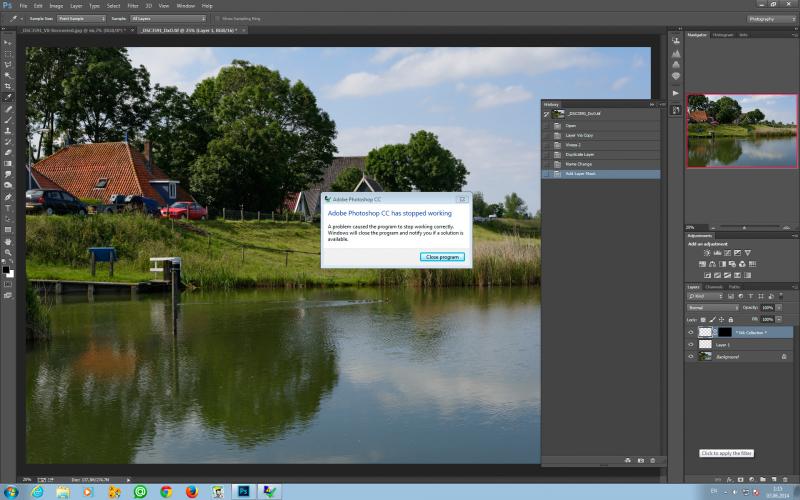Open the Adjustments panel menu
This screenshot has width=800, height=500.
[x=794, y=236]
